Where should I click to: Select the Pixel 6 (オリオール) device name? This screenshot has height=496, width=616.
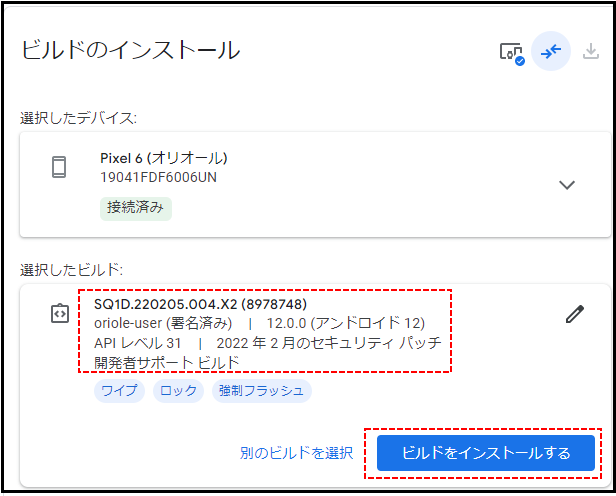tap(164, 158)
